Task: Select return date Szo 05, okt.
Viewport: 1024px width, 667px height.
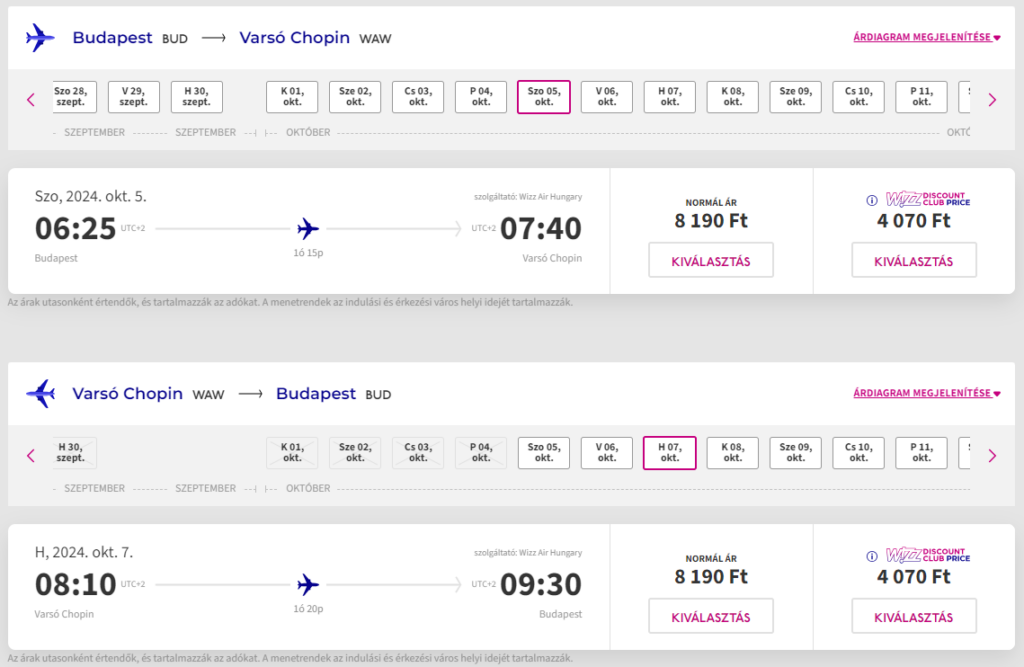Action: pos(544,453)
